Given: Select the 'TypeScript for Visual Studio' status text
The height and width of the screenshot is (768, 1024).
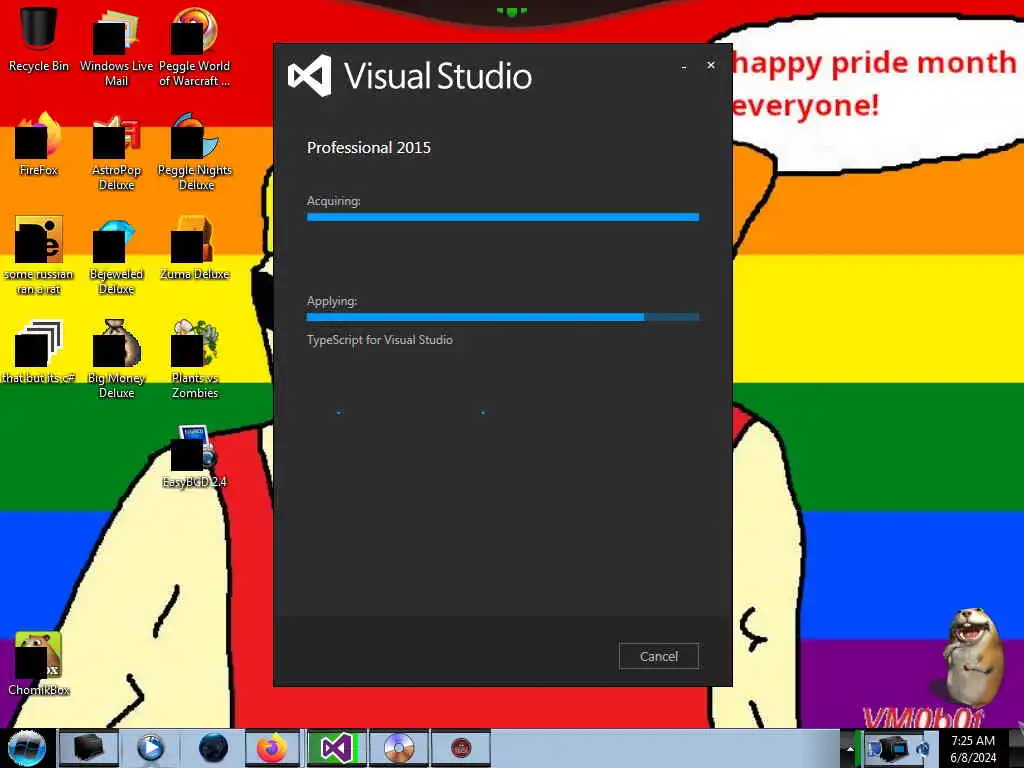Looking at the screenshot, I should coord(379,340).
